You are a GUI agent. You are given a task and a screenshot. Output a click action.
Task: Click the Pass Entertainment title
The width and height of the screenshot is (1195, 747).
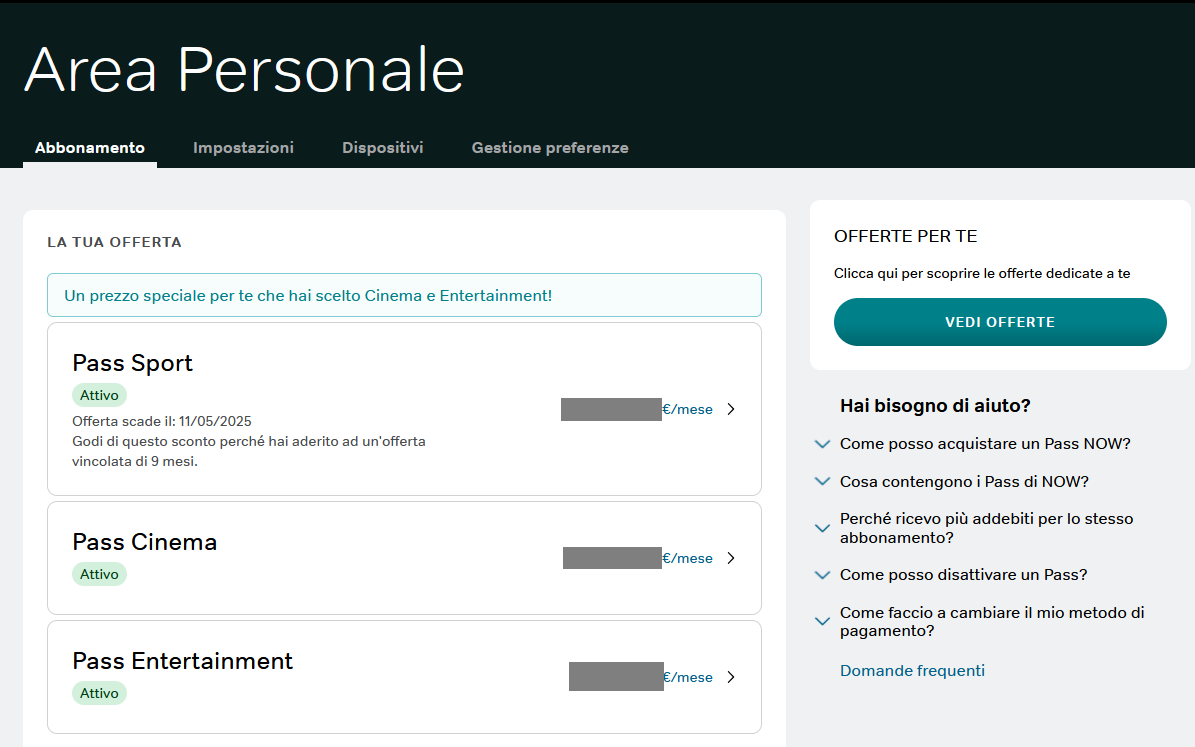(182, 661)
